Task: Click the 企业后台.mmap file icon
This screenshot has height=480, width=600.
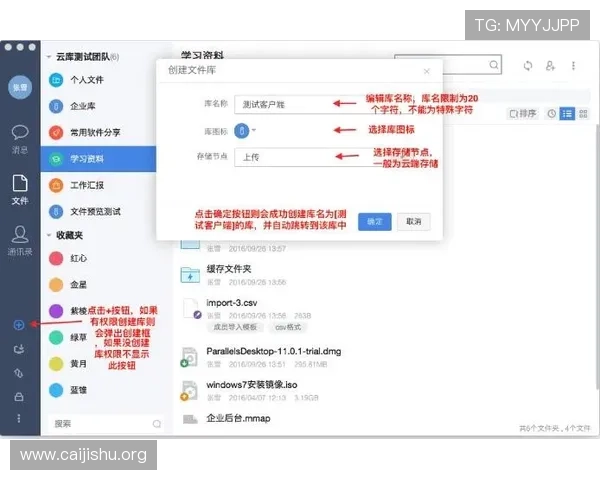Action: [190, 420]
